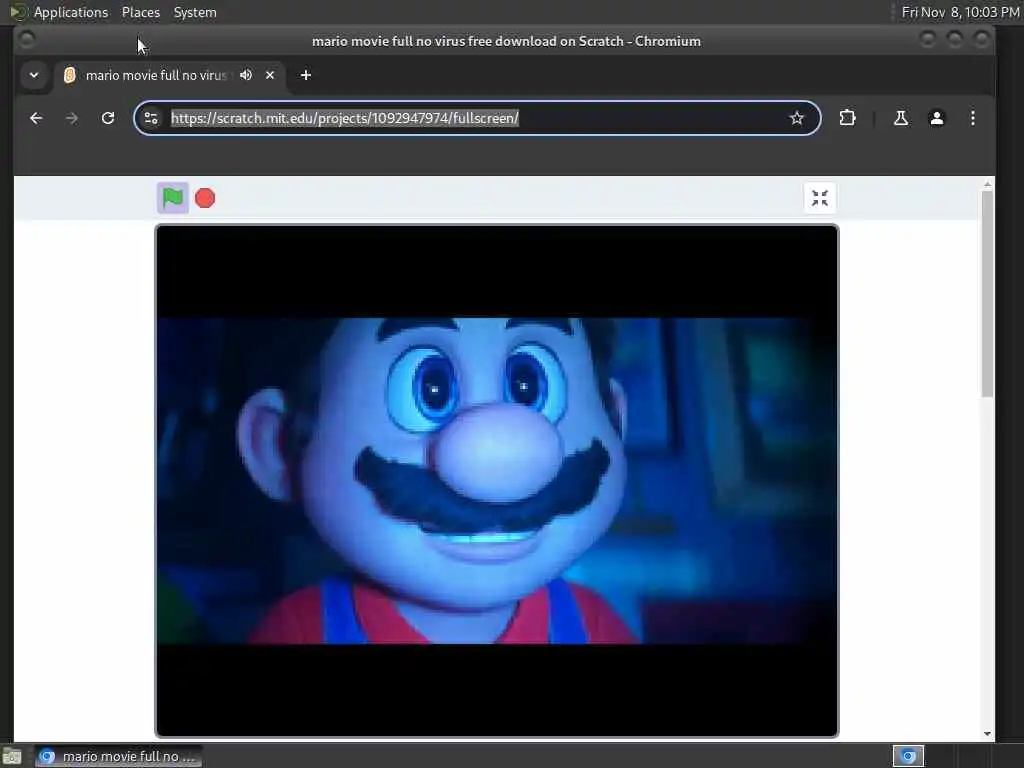Click the workspace switcher in bottom panel

tap(908, 756)
